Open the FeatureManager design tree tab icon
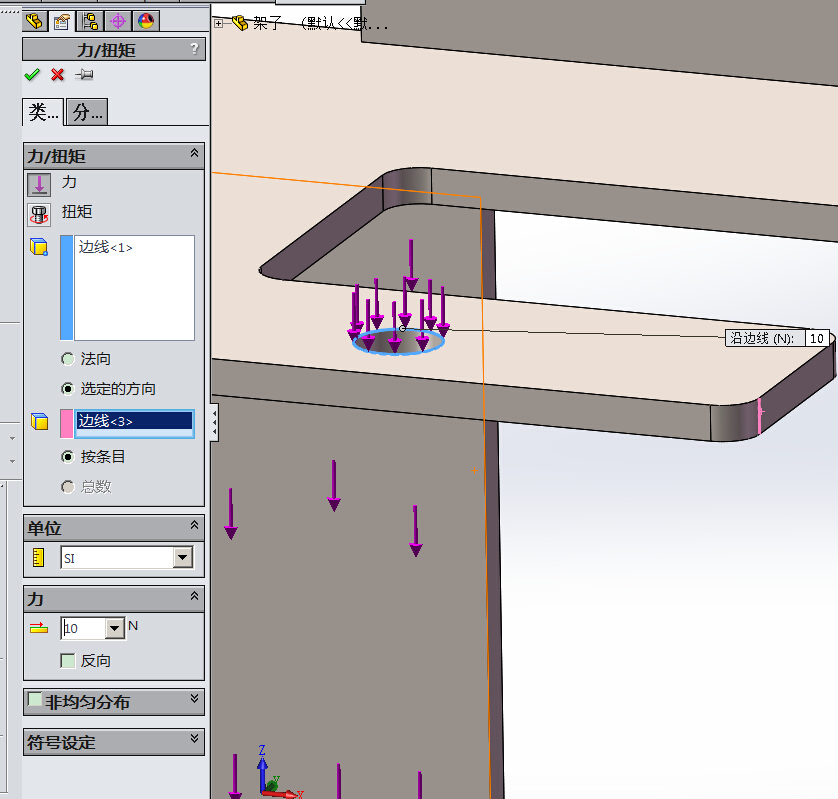 [x=34, y=20]
